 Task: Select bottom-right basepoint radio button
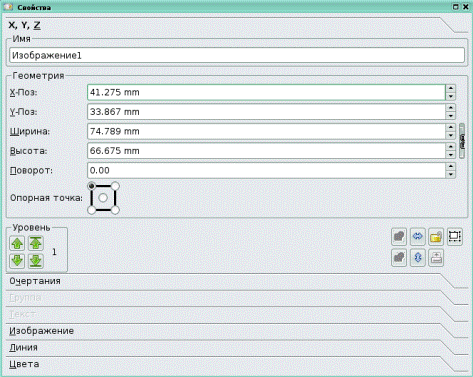(x=115, y=210)
